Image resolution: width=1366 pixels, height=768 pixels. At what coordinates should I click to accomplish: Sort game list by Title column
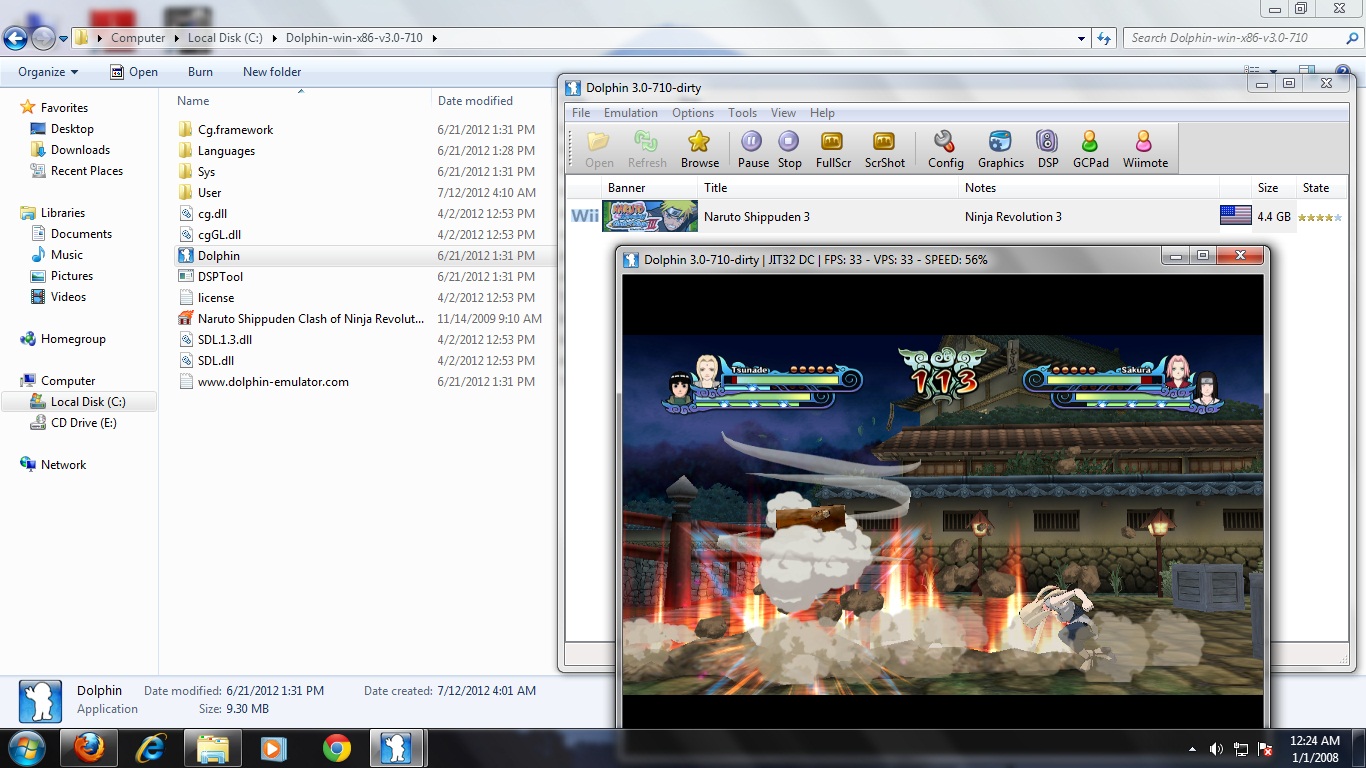[828, 188]
